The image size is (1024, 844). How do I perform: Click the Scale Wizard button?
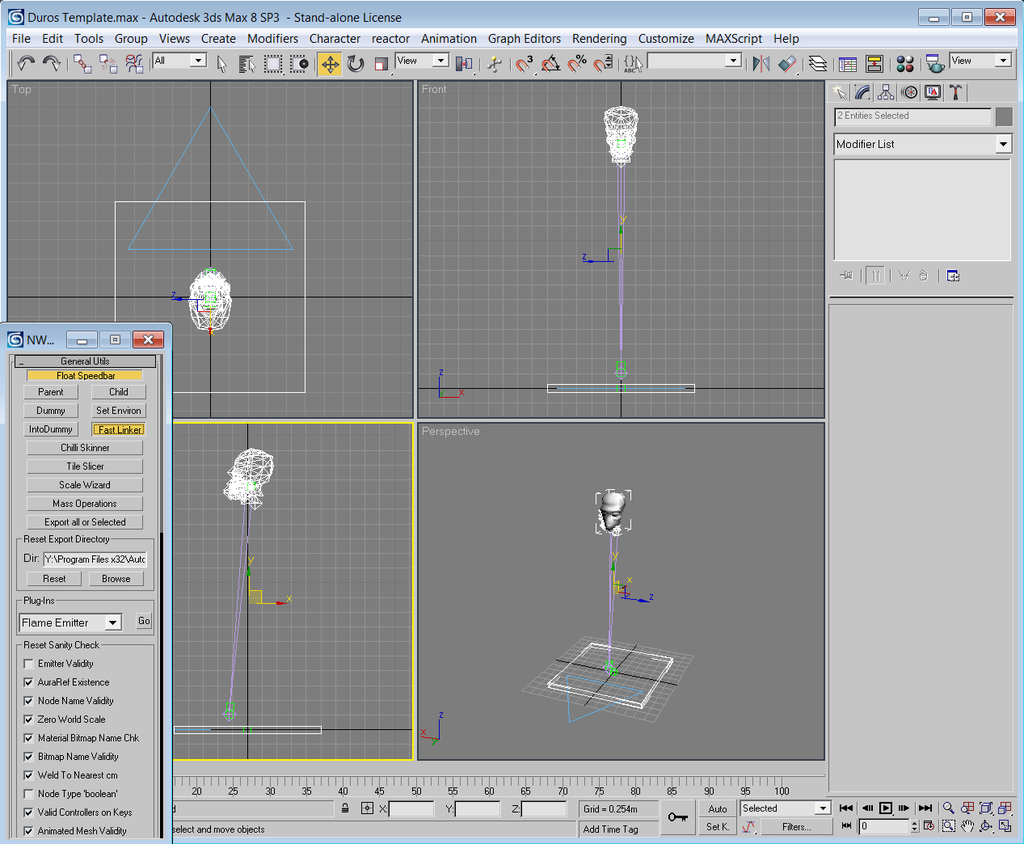(85, 485)
